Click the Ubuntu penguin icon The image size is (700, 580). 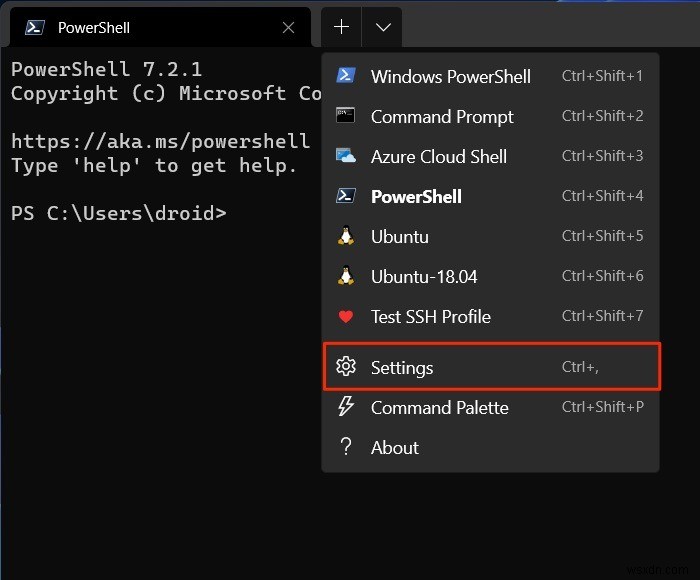[346, 236]
